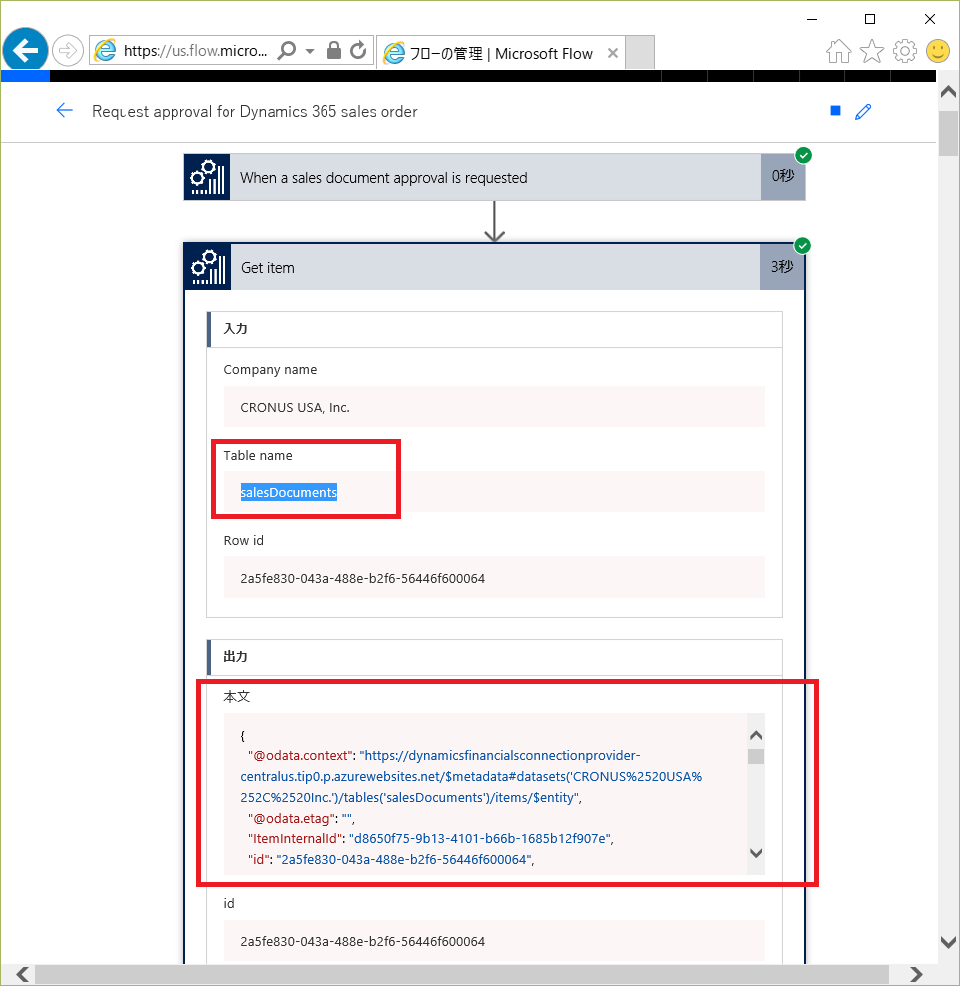Click the page vertical scrollbar down arrow
Image resolution: width=960 pixels, height=986 pixels.
(x=948, y=942)
